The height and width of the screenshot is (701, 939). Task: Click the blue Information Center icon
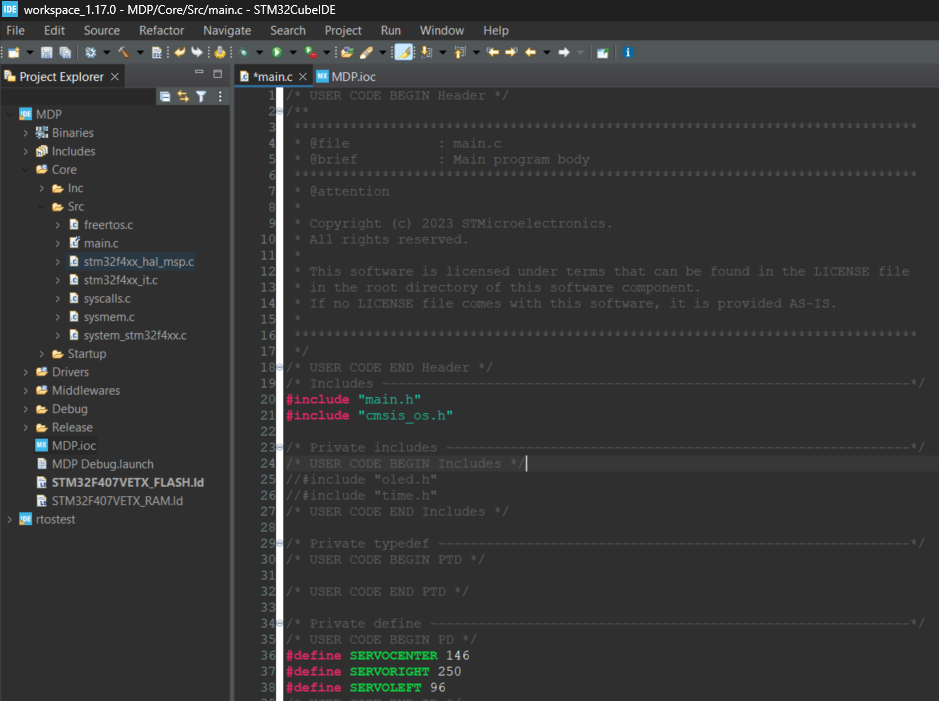[628, 53]
